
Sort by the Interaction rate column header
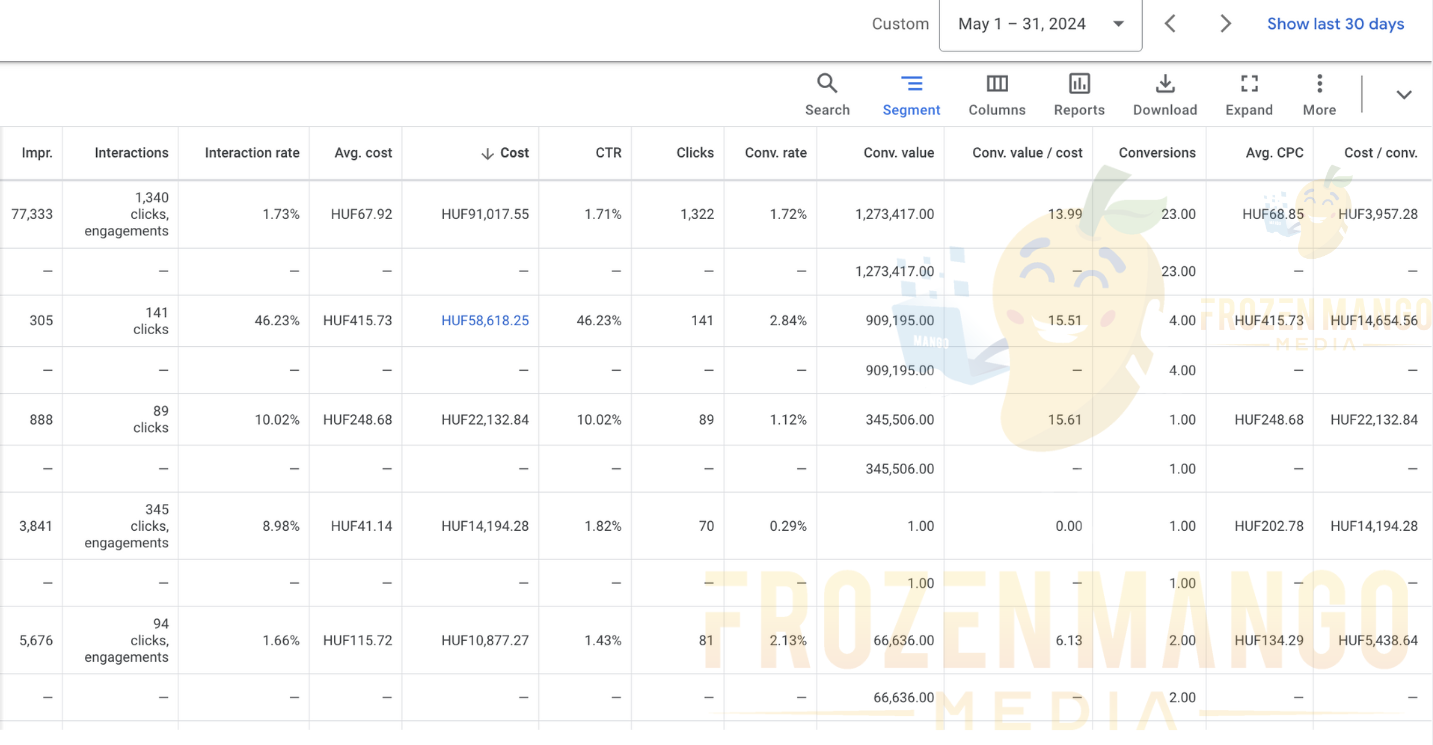252,153
